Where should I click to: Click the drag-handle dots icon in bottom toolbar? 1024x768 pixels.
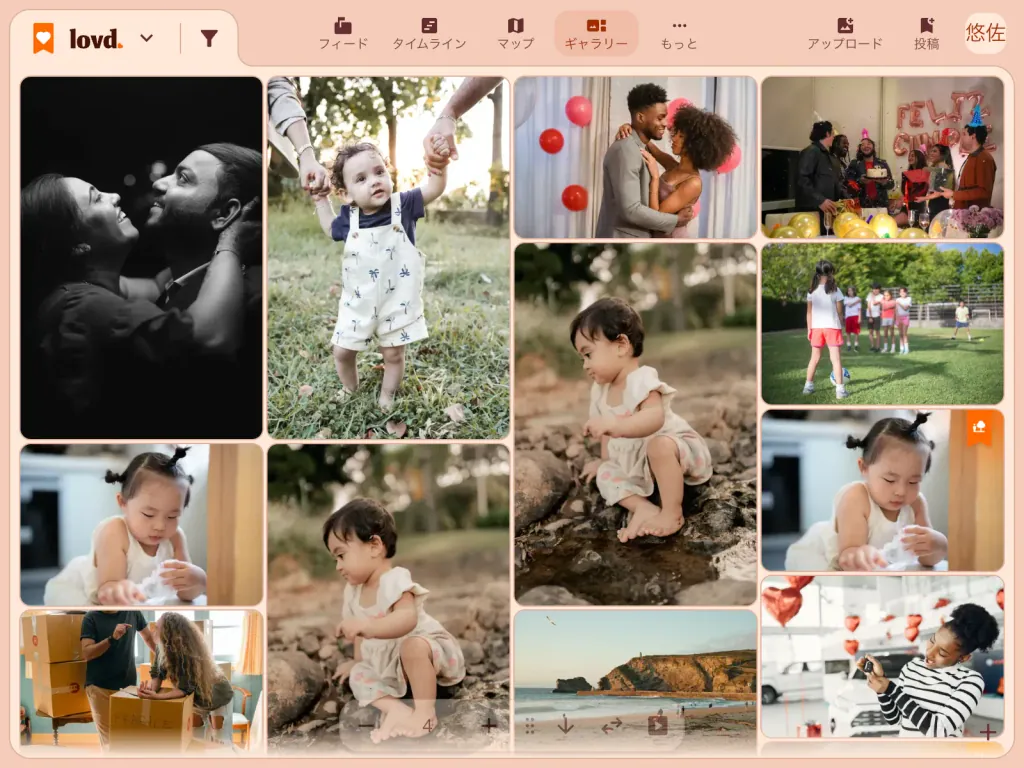(530, 725)
